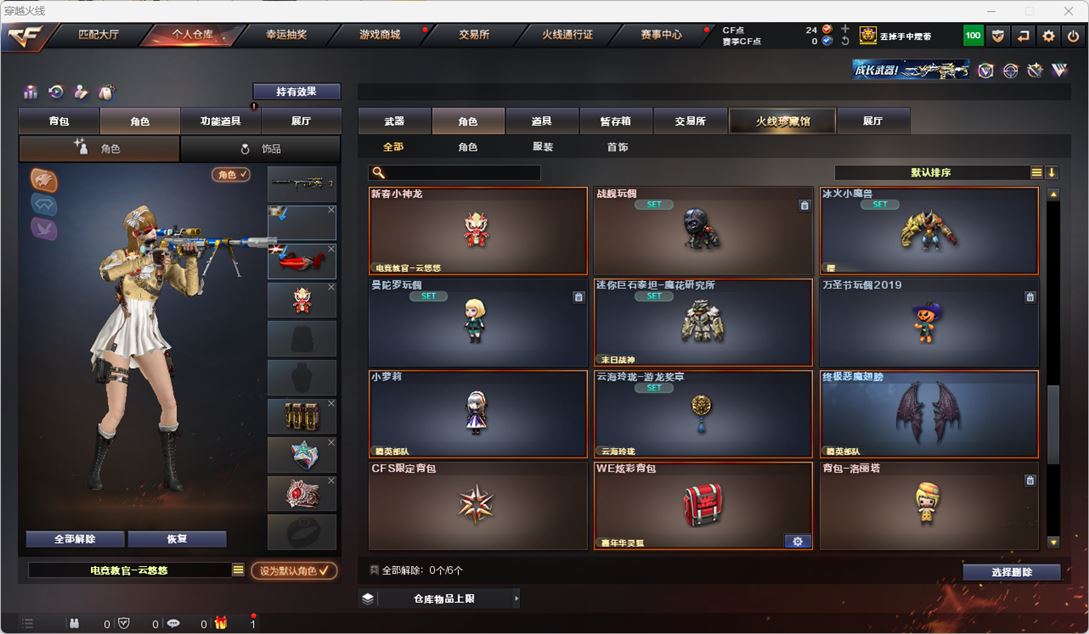Click the scrollbar down arrow in item list
This screenshot has height=634, width=1089.
coord(1053,542)
